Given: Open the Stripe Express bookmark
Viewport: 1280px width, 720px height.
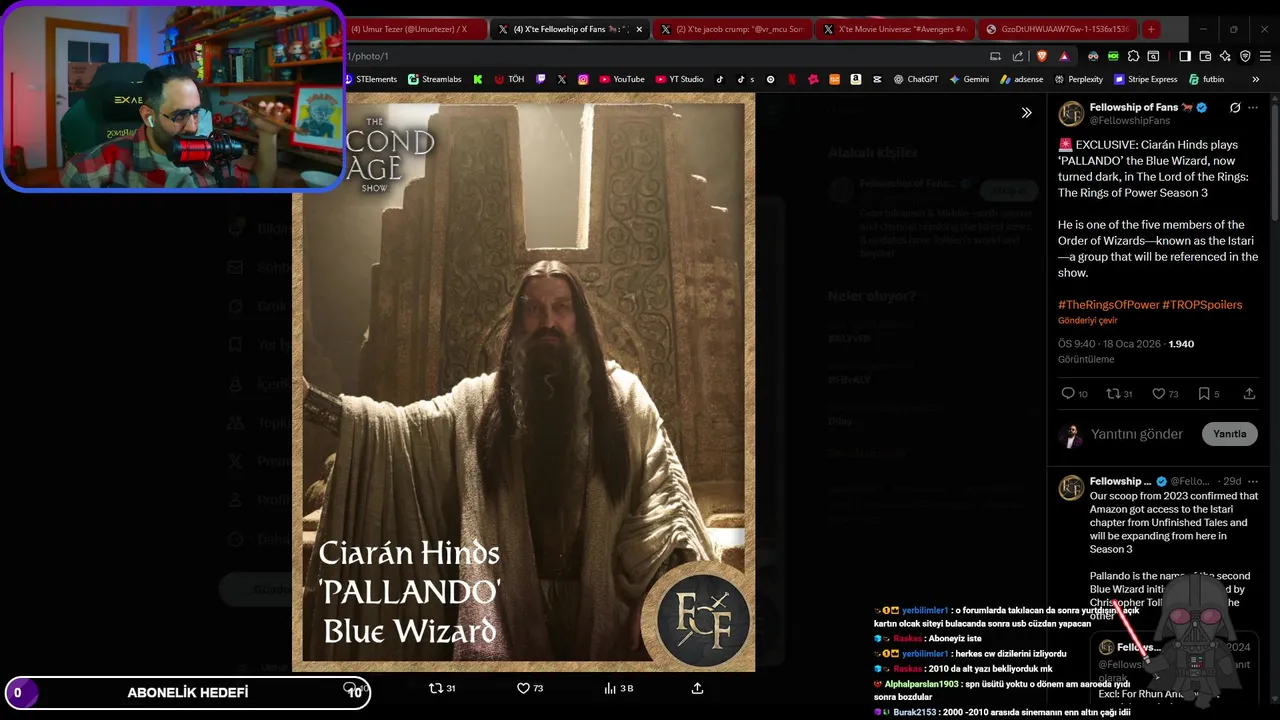Looking at the screenshot, I should point(1145,79).
